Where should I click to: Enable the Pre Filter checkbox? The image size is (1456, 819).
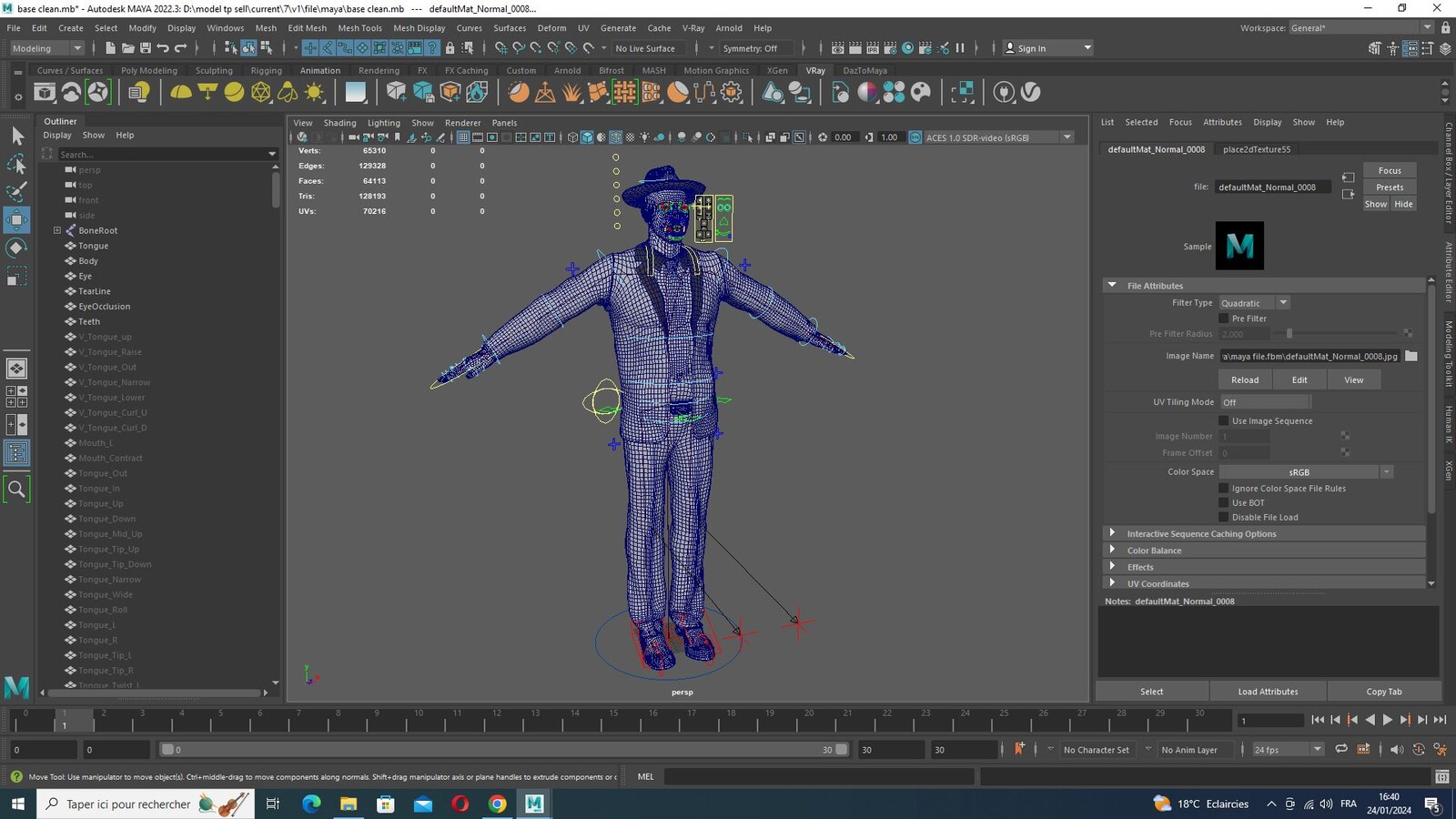tap(1224, 318)
